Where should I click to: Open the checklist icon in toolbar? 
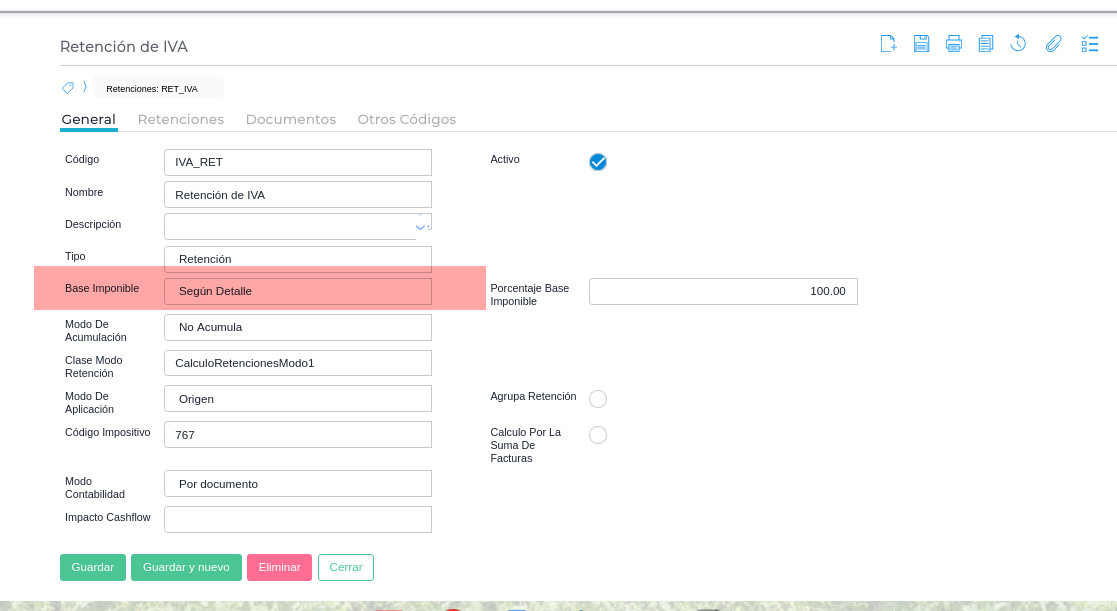point(1090,43)
